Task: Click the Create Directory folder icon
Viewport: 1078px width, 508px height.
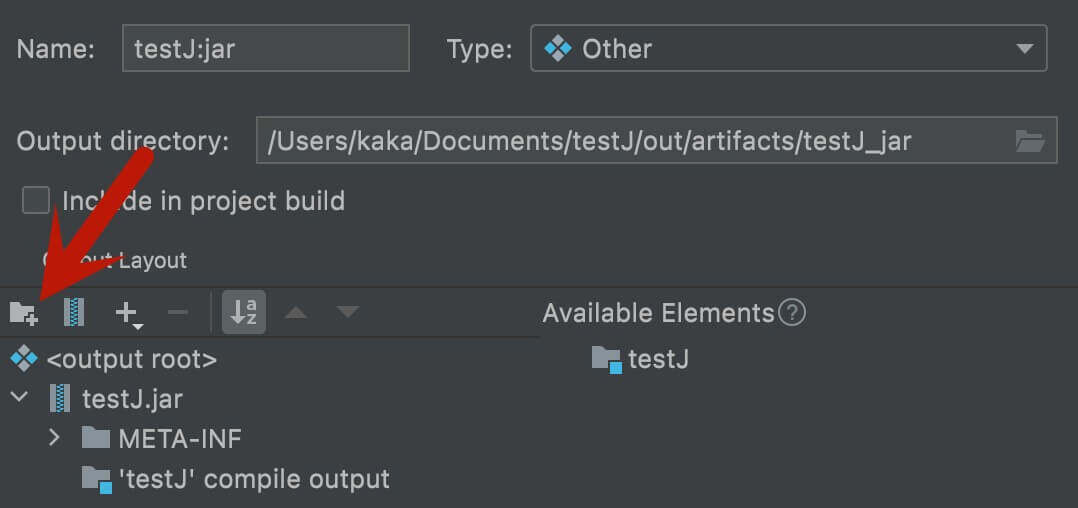Action: (x=23, y=313)
